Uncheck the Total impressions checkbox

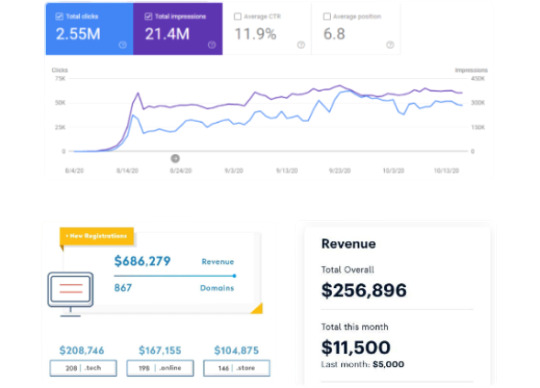[x=148, y=16]
